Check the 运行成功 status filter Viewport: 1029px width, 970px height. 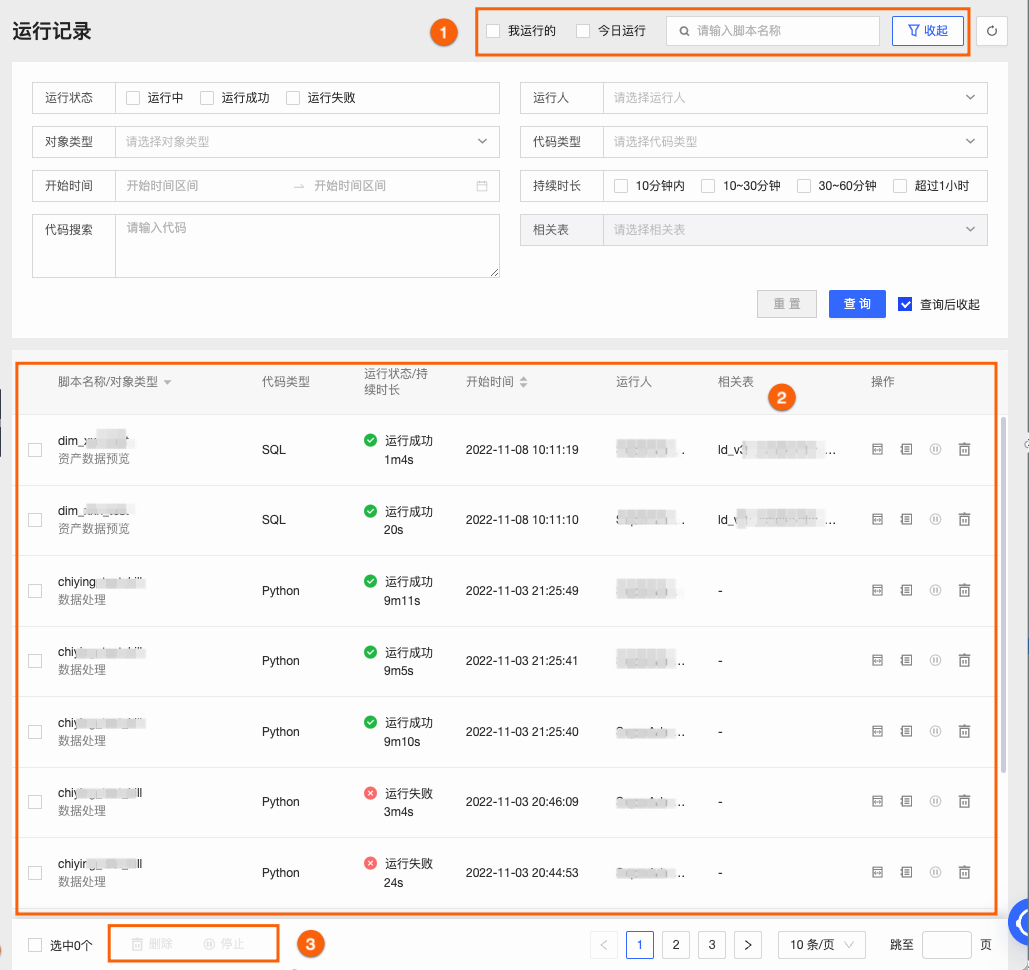pyautogui.click(x=207, y=98)
